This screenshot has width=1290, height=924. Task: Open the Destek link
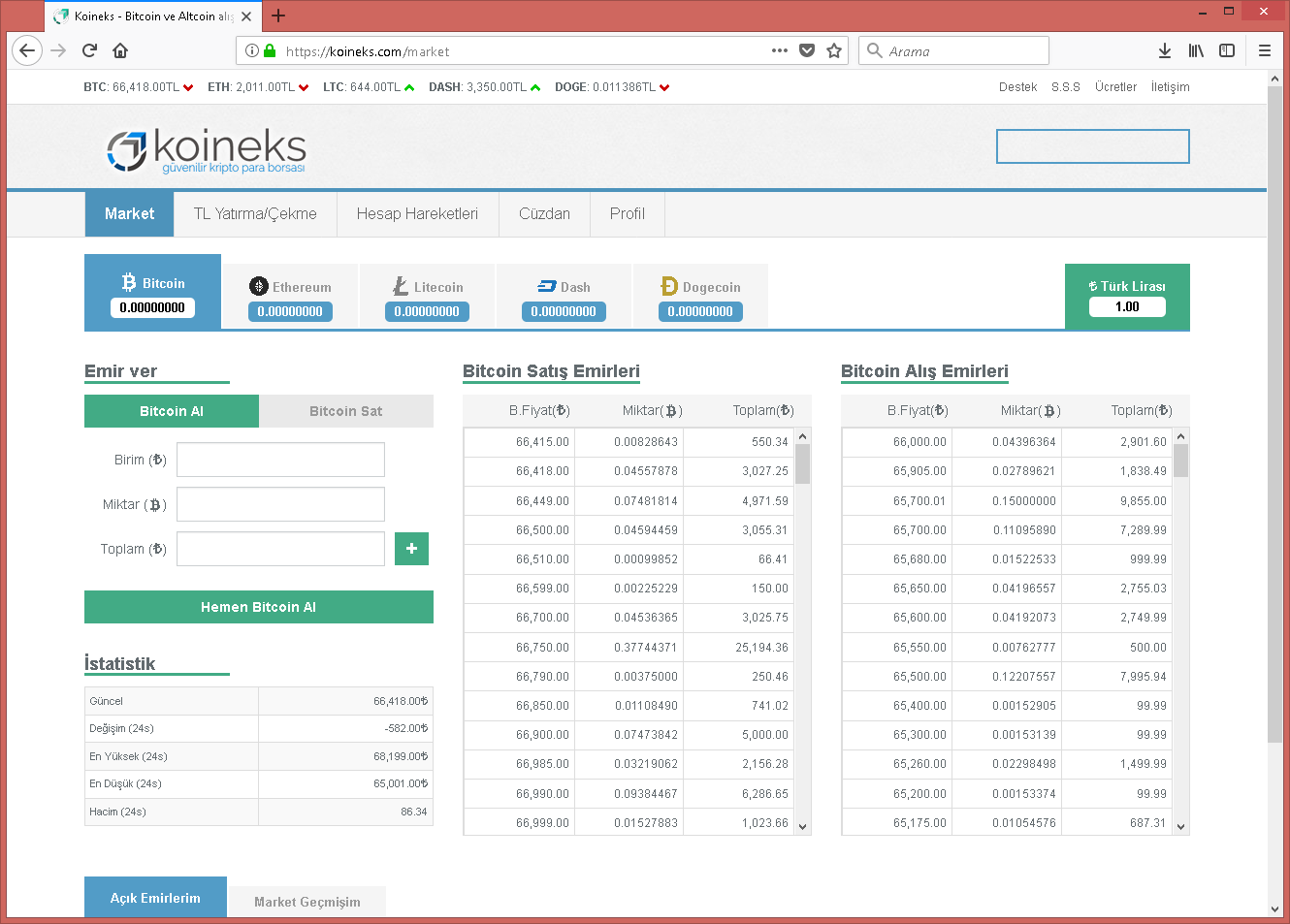[1017, 87]
